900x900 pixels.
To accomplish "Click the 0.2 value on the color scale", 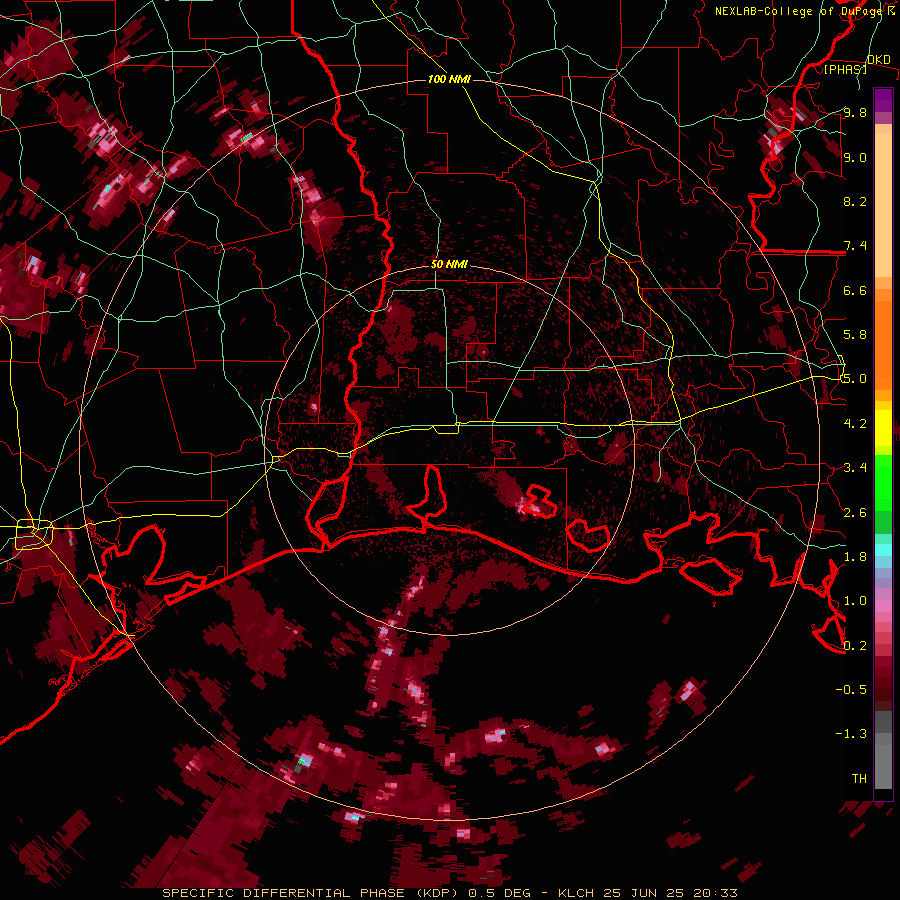I will (x=855, y=646).
